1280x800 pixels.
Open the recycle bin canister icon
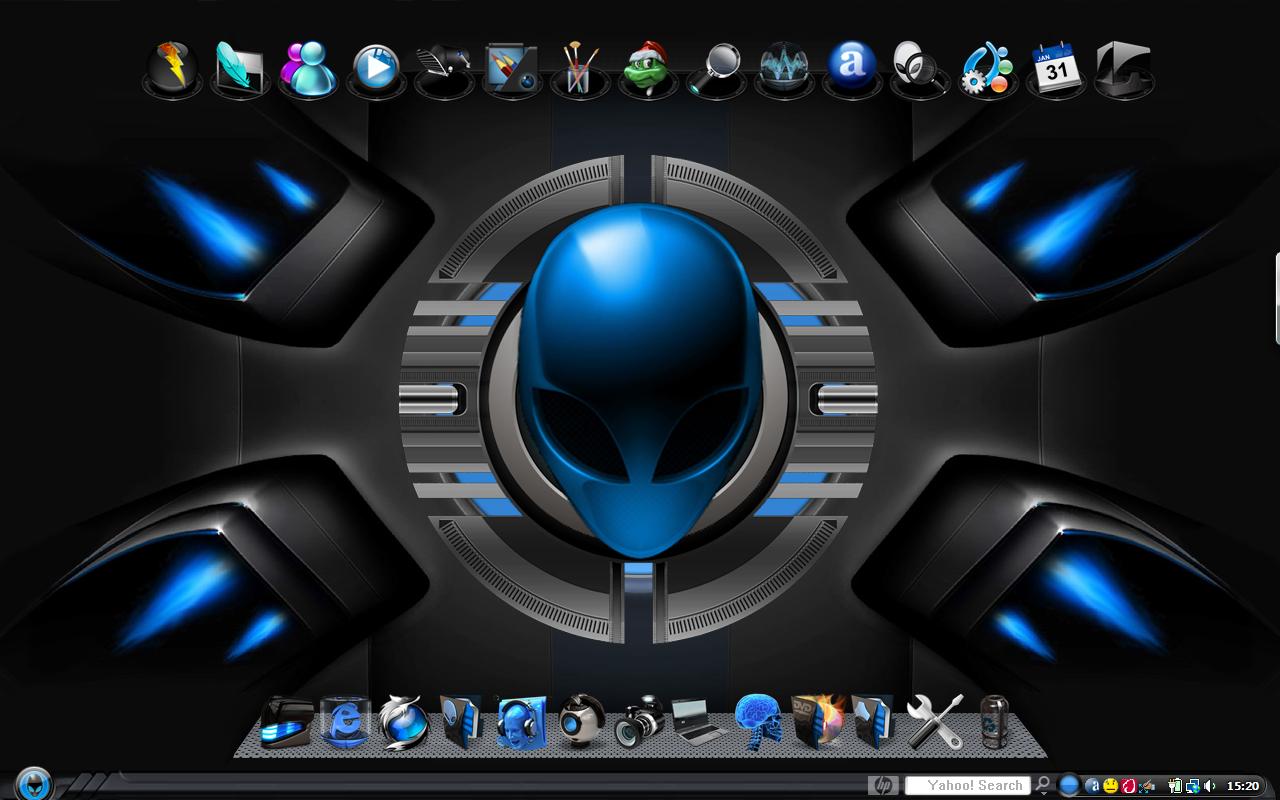tap(994, 722)
